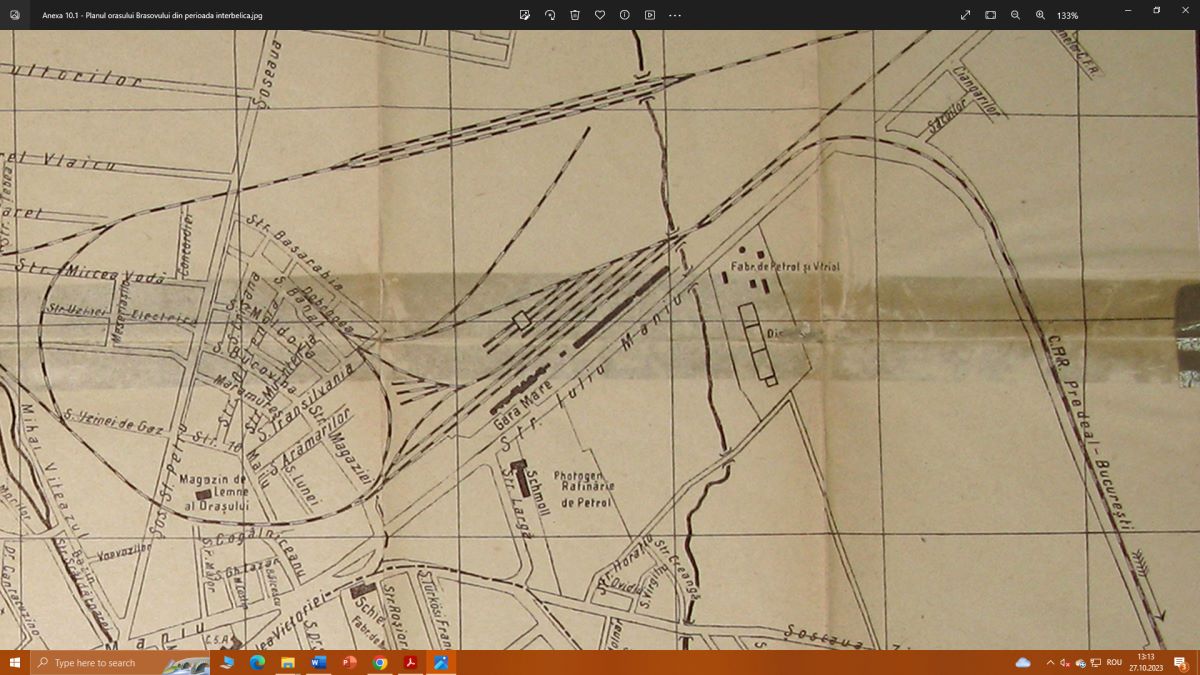
Task: Toggle muted volume speaker icon
Action: click(x=1065, y=663)
